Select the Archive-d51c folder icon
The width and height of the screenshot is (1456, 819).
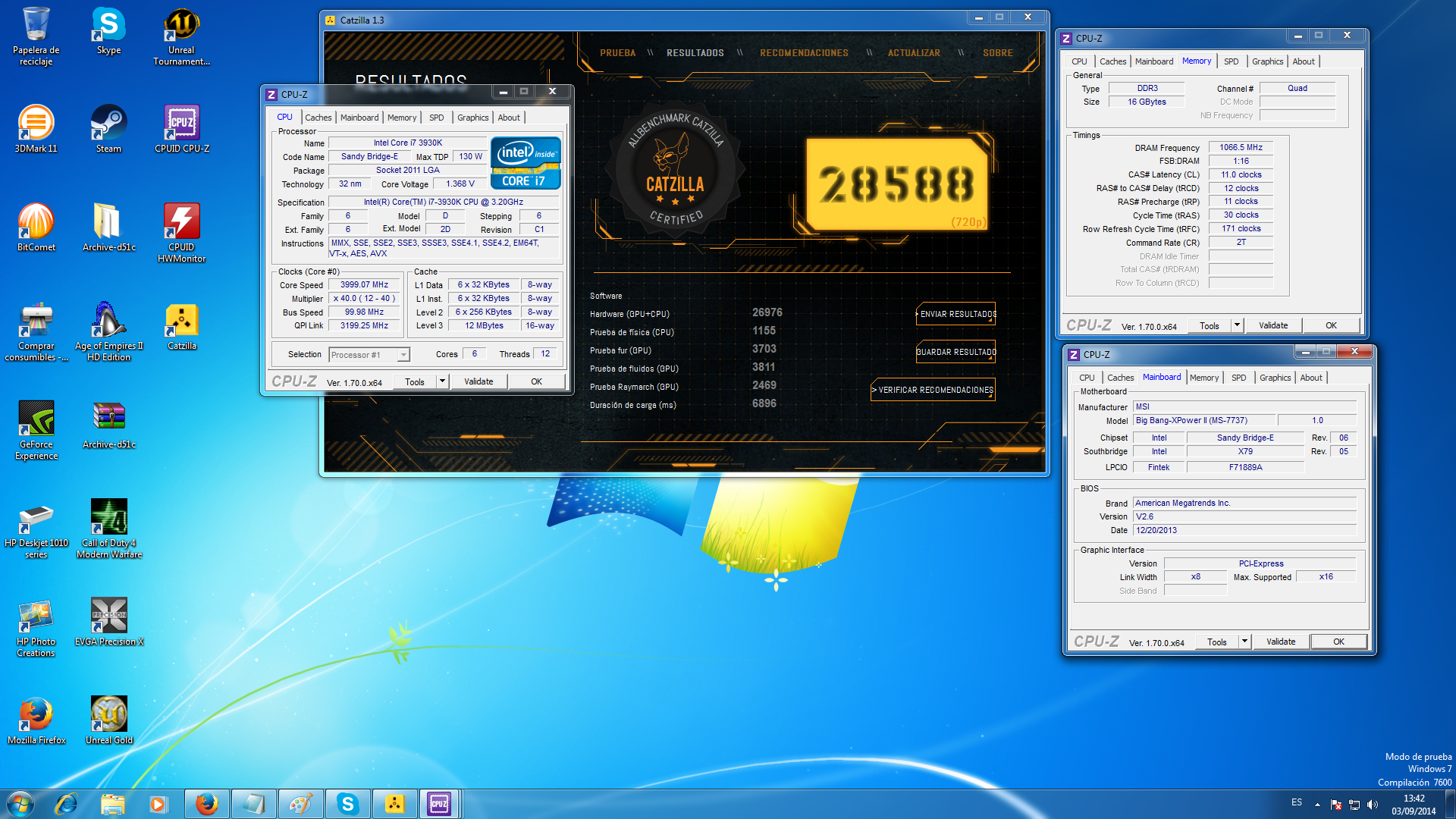[108, 228]
